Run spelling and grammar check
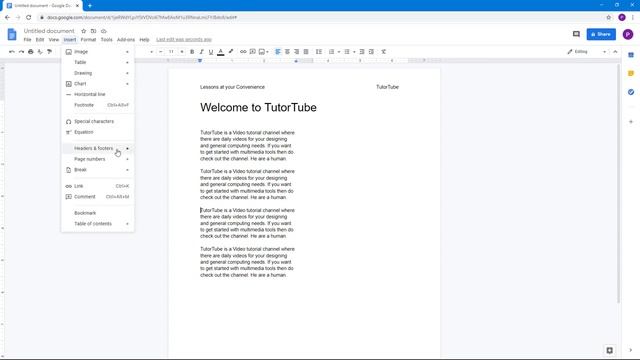 (40, 52)
